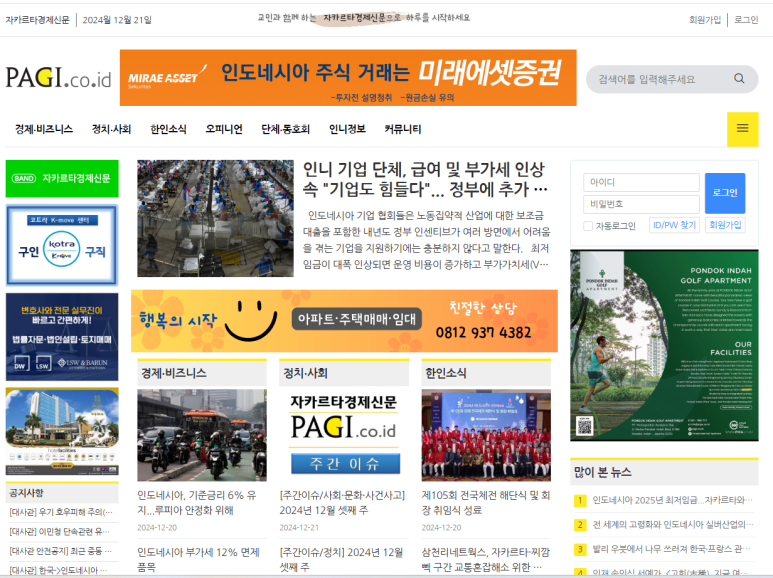Open the headline 인니 기업 단체 급여 article
Screen dimensions: 773x578
(x=425, y=179)
